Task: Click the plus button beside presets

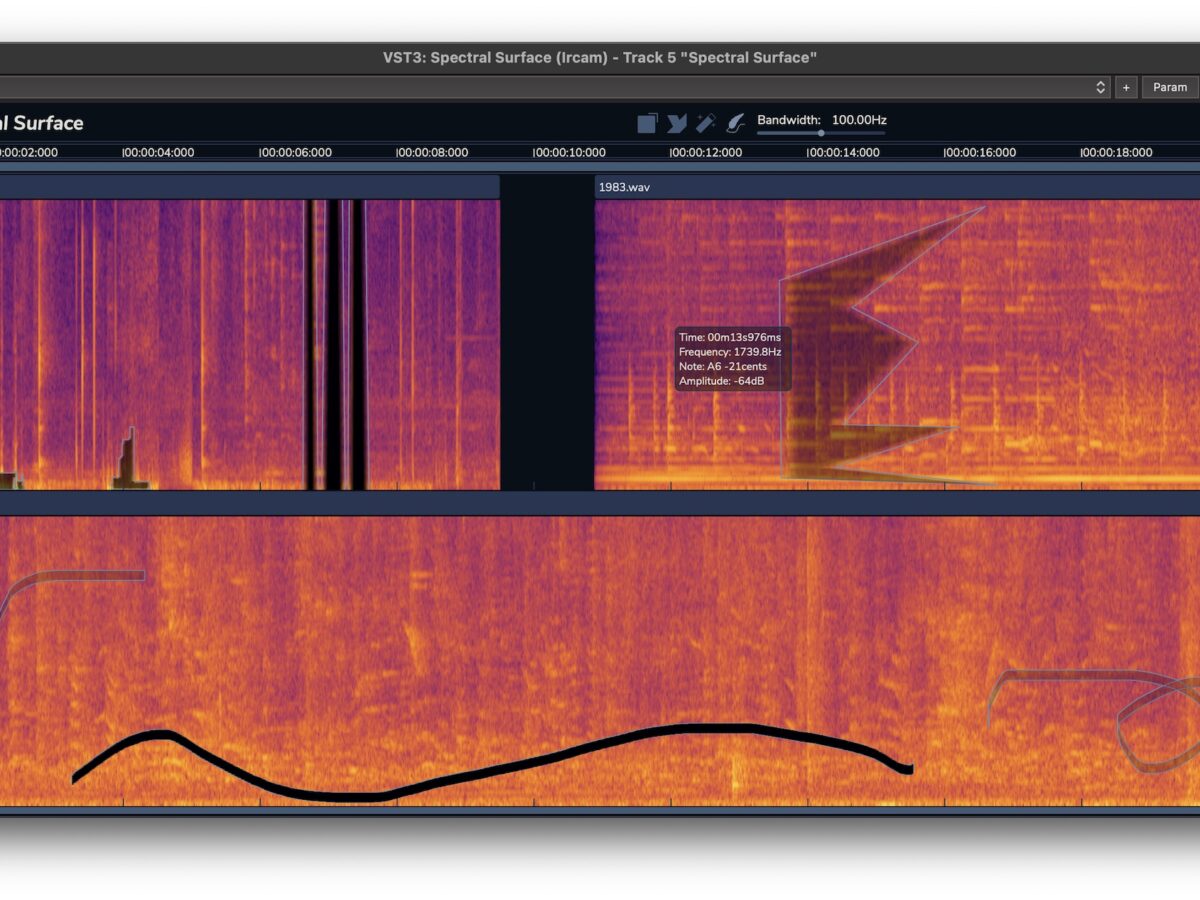Action: click(x=1126, y=87)
